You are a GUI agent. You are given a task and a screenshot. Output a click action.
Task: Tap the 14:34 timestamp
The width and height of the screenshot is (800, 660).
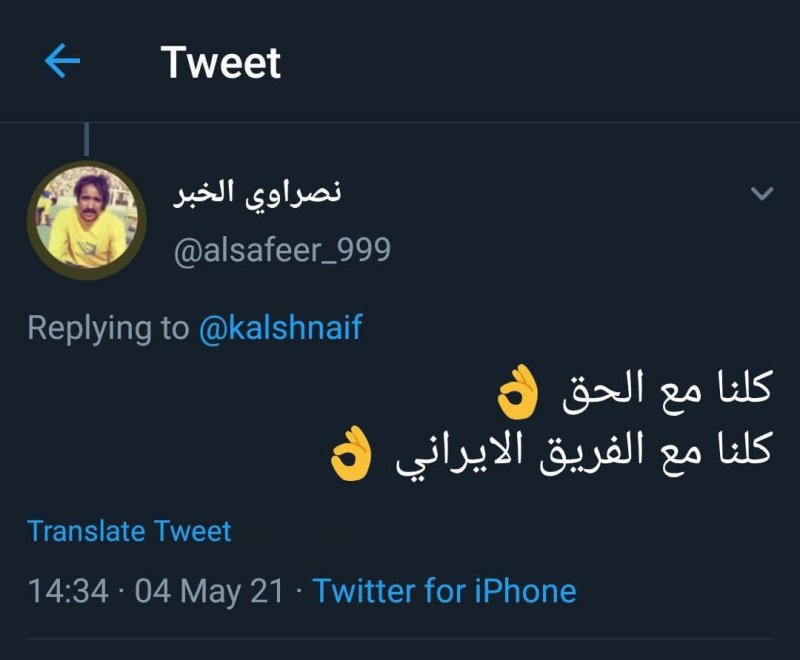tap(68, 590)
